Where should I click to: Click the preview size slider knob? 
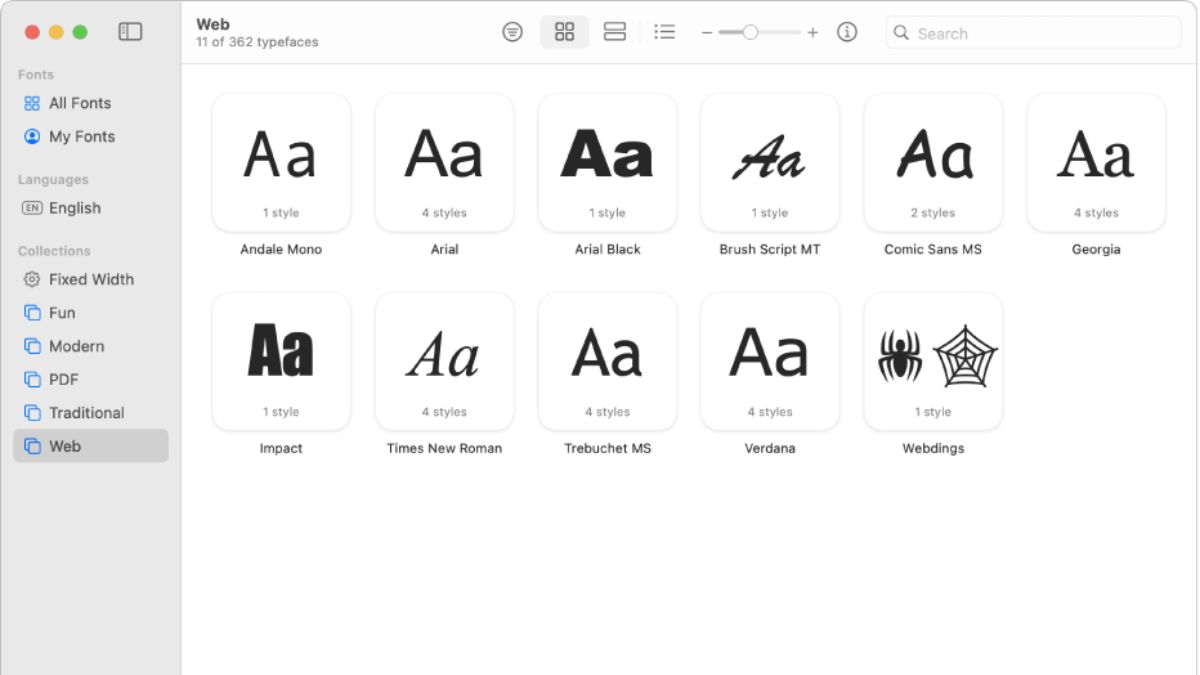(x=750, y=32)
